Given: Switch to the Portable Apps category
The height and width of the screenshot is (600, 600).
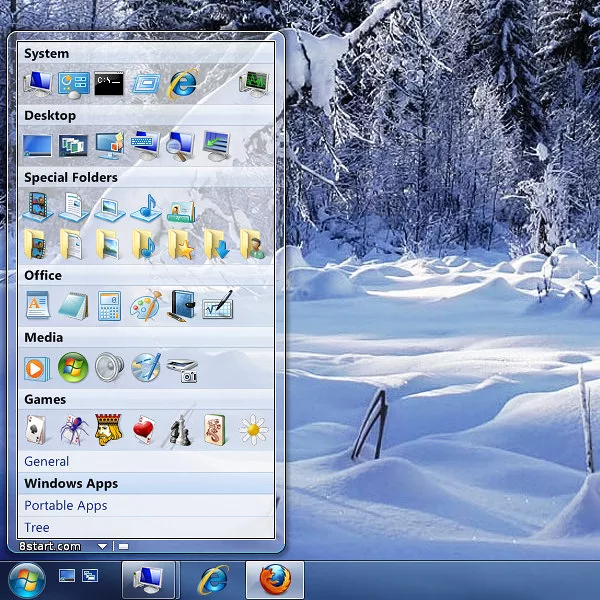Looking at the screenshot, I should coord(66,505).
